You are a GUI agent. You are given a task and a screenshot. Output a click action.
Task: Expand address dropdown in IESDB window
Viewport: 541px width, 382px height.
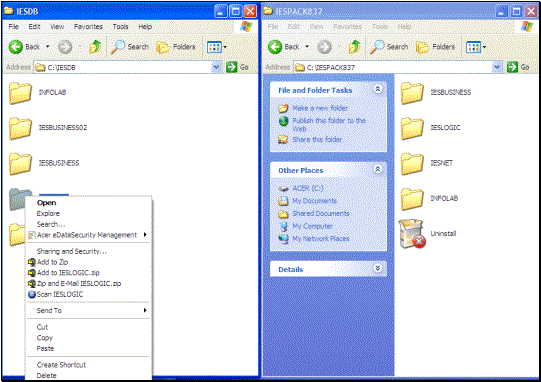pyautogui.click(x=217, y=67)
